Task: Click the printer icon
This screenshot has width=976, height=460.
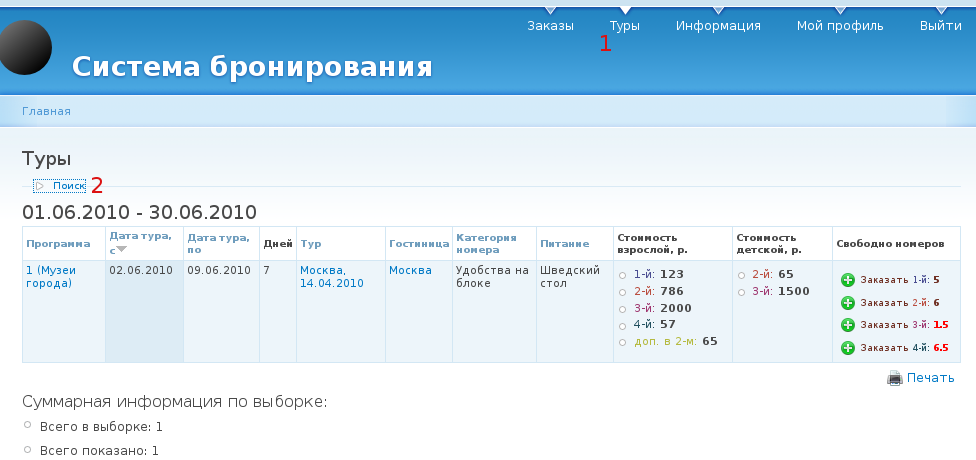Action: point(894,378)
